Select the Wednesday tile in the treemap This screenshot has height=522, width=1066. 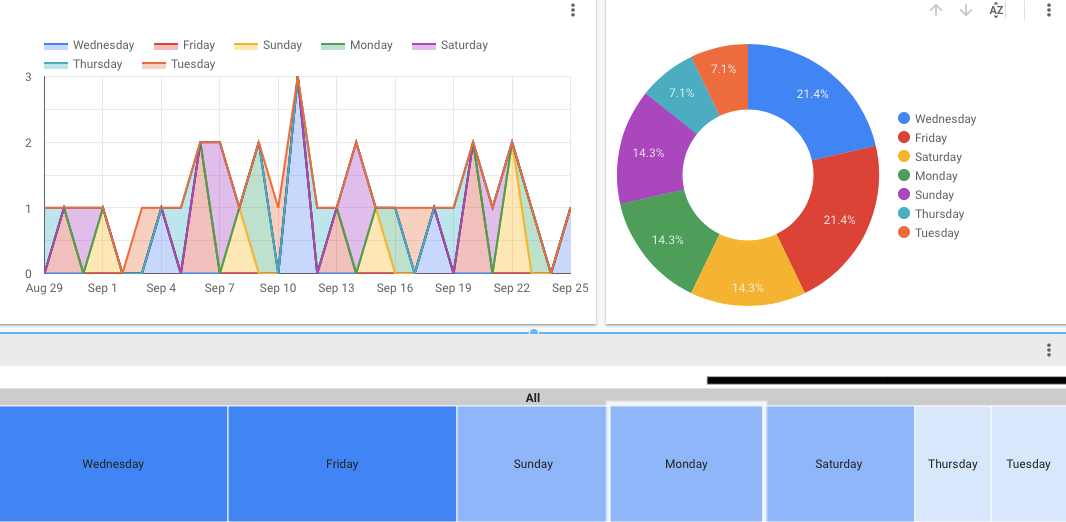coord(113,464)
